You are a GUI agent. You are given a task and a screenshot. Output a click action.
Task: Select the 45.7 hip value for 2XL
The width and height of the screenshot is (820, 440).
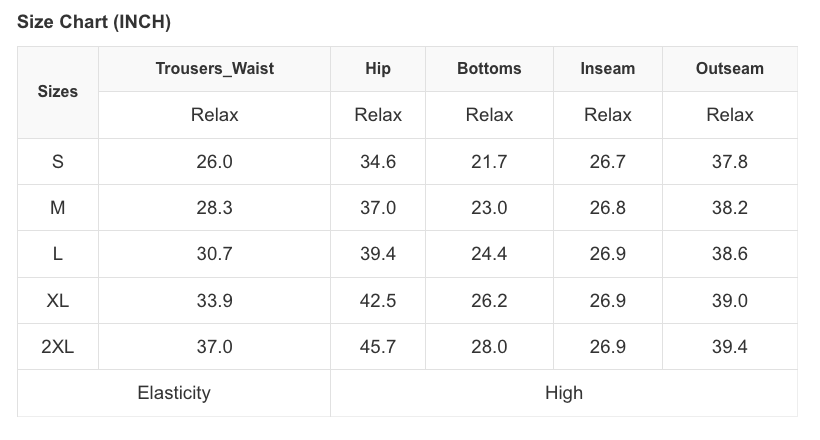[378, 347]
